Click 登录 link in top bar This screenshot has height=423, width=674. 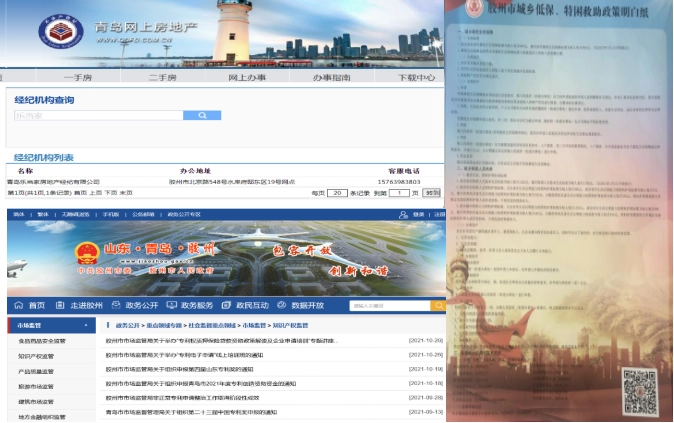[x=418, y=215]
